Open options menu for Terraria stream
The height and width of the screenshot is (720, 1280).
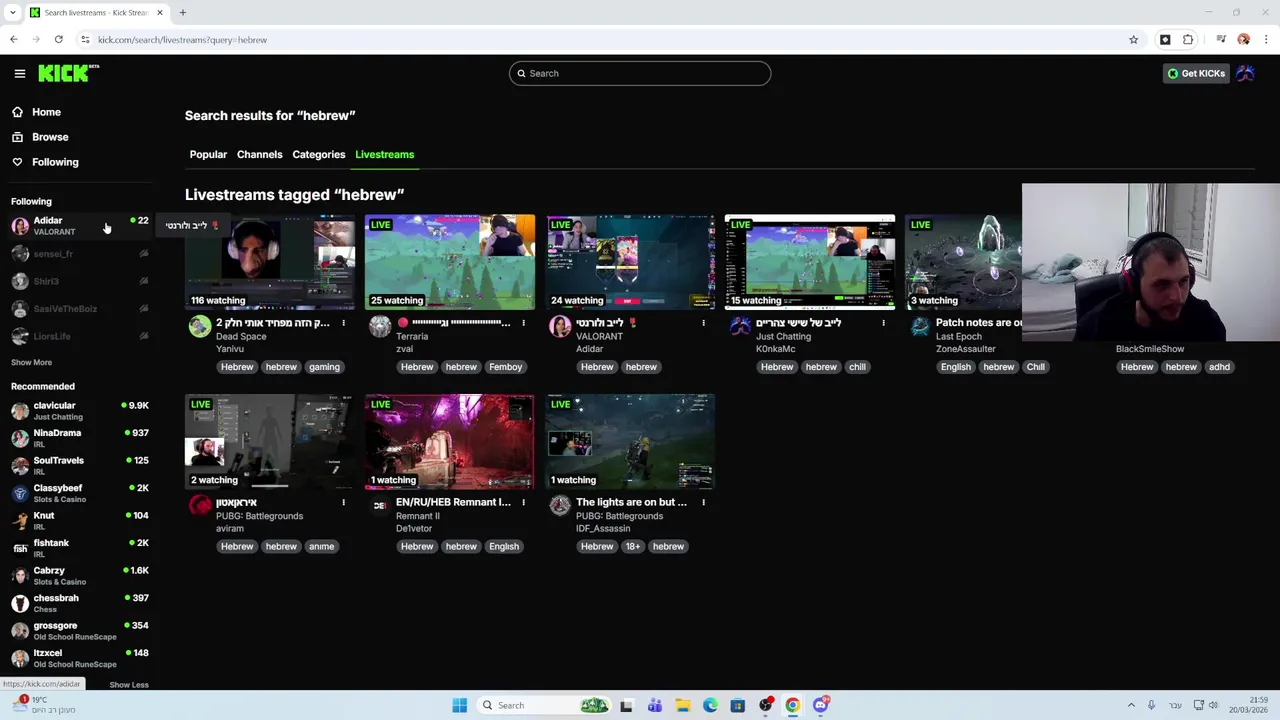523,323
